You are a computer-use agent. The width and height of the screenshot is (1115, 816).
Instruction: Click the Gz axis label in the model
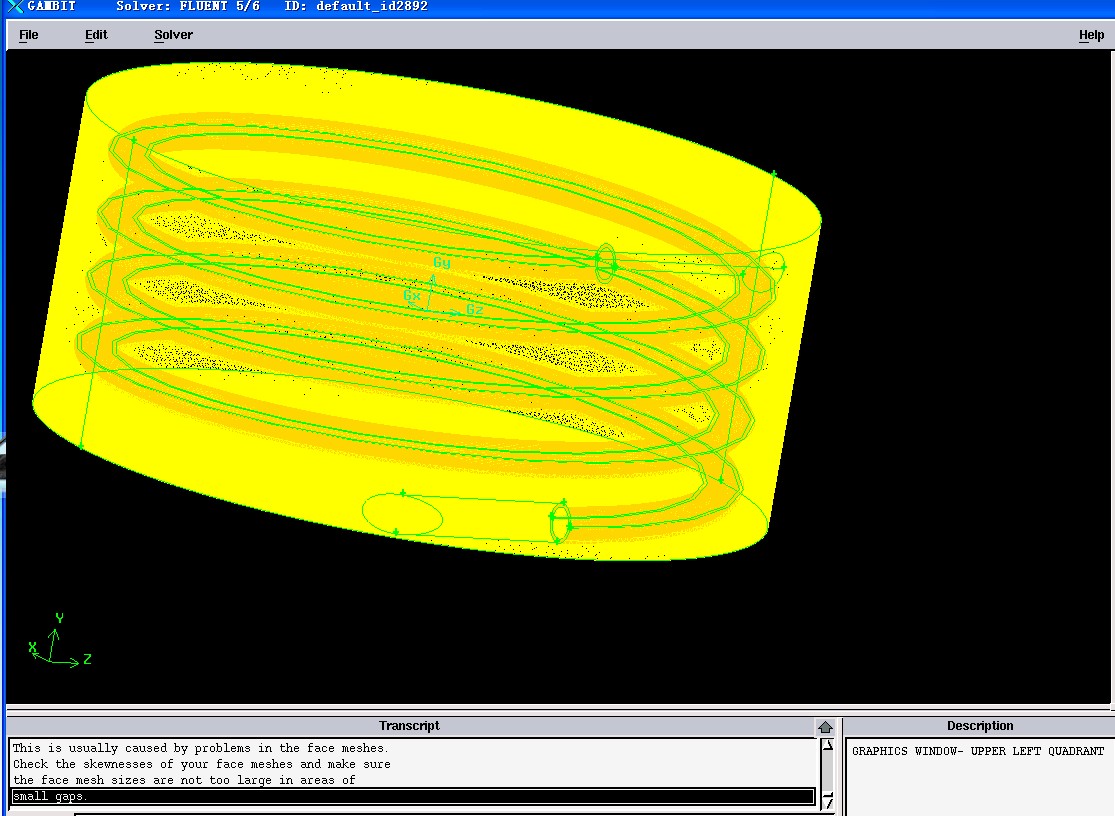[x=475, y=311]
